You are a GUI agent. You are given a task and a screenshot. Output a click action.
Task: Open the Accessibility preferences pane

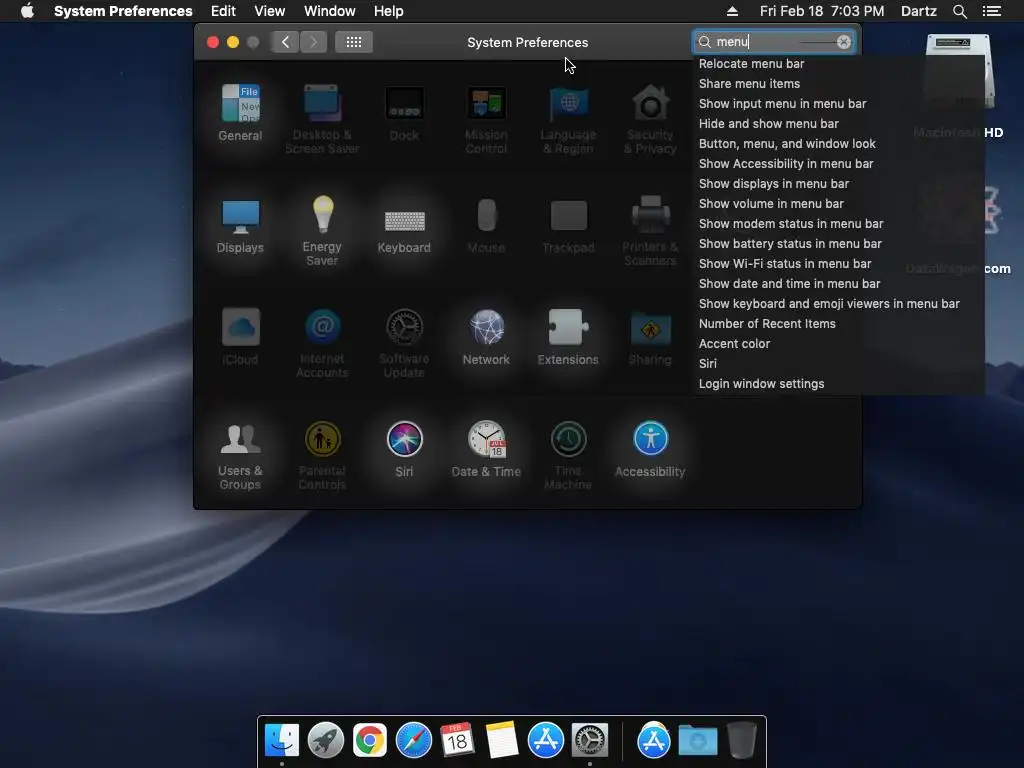[x=650, y=449]
